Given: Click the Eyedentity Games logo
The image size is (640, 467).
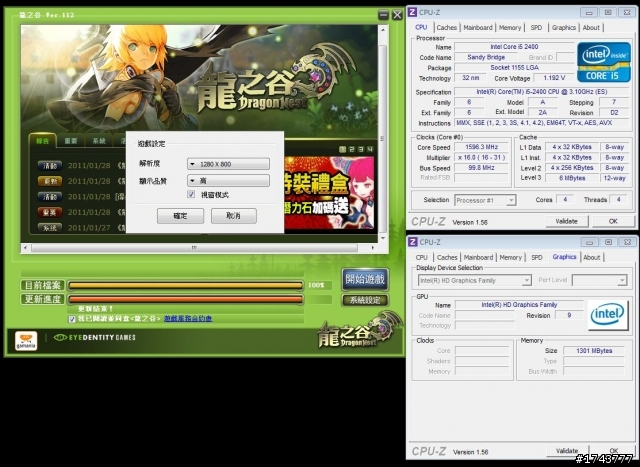Looking at the screenshot, I should click(x=95, y=338).
